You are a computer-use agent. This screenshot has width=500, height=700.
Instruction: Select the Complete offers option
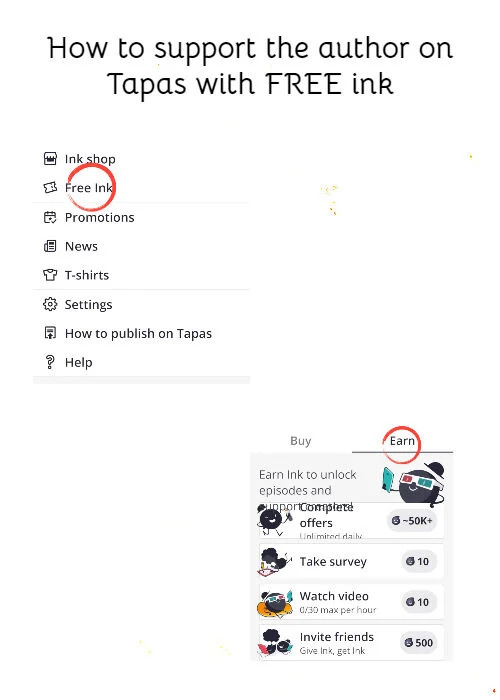[351, 521]
